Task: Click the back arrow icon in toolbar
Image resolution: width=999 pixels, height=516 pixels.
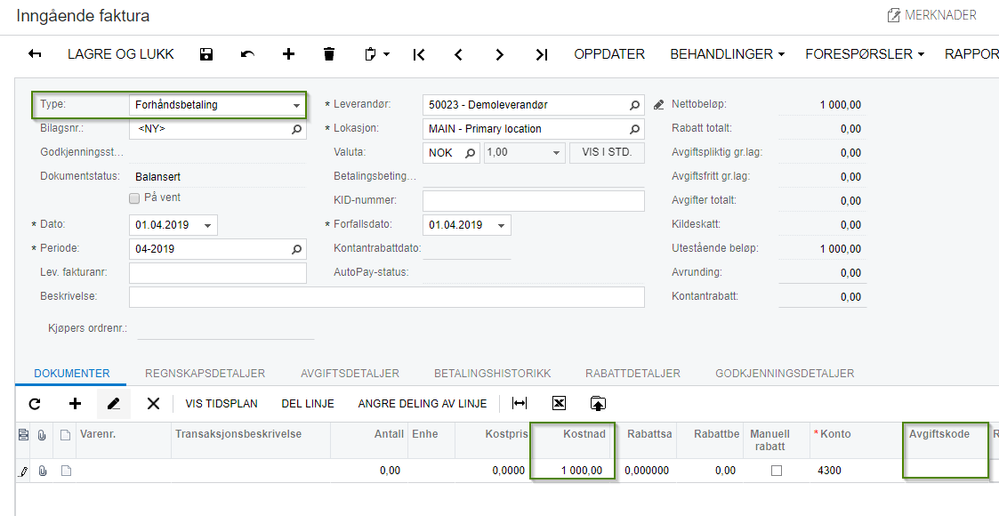Action: point(34,54)
